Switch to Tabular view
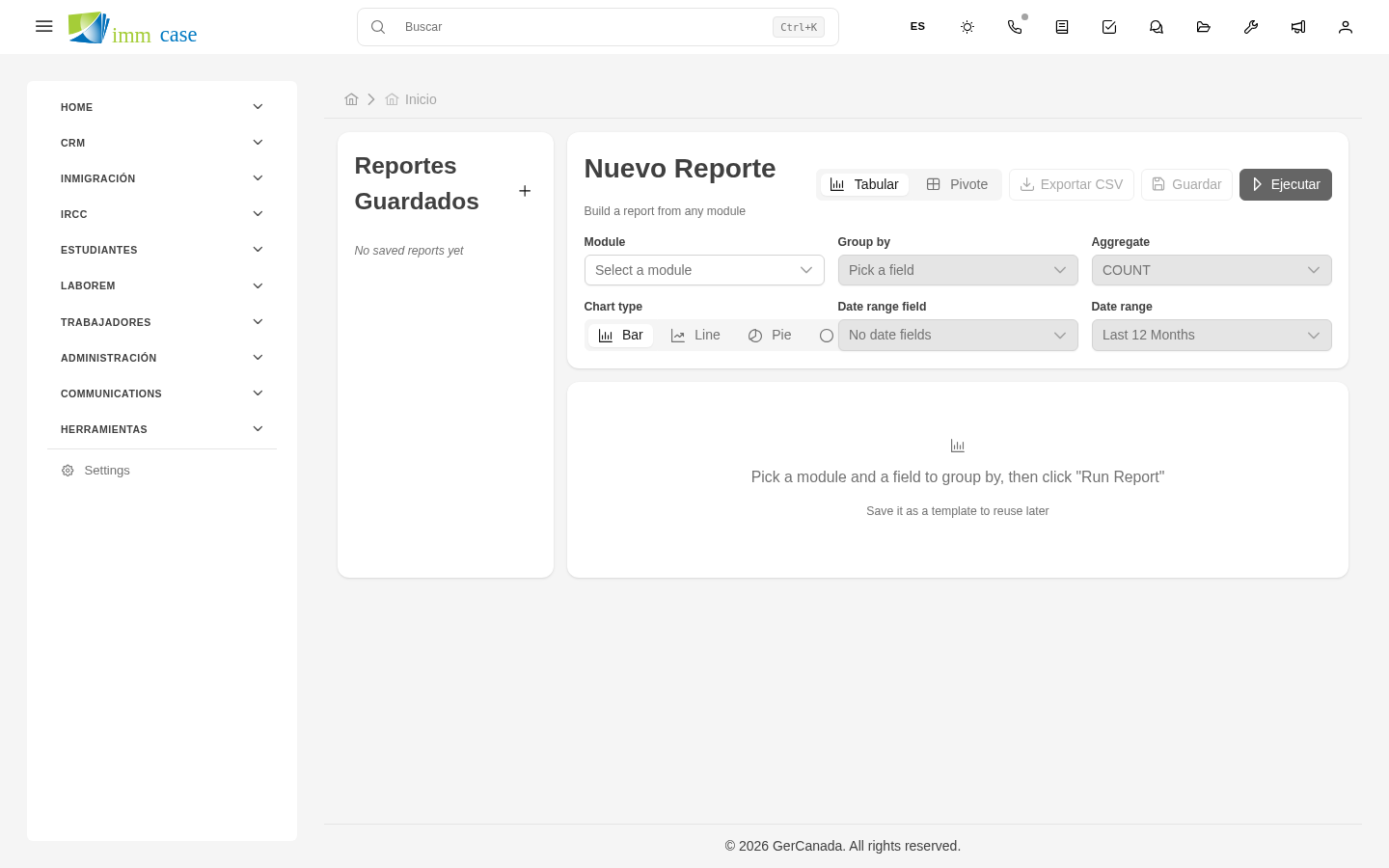The height and width of the screenshot is (868, 1389). (x=864, y=184)
